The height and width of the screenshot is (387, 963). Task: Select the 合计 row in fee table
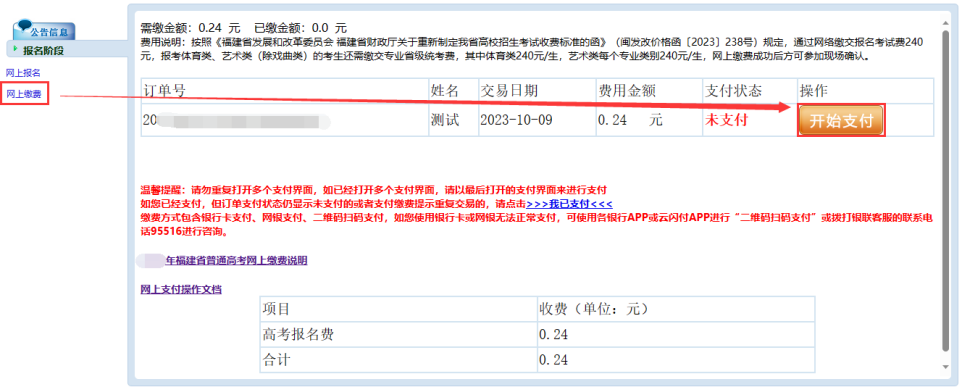tap(537, 359)
